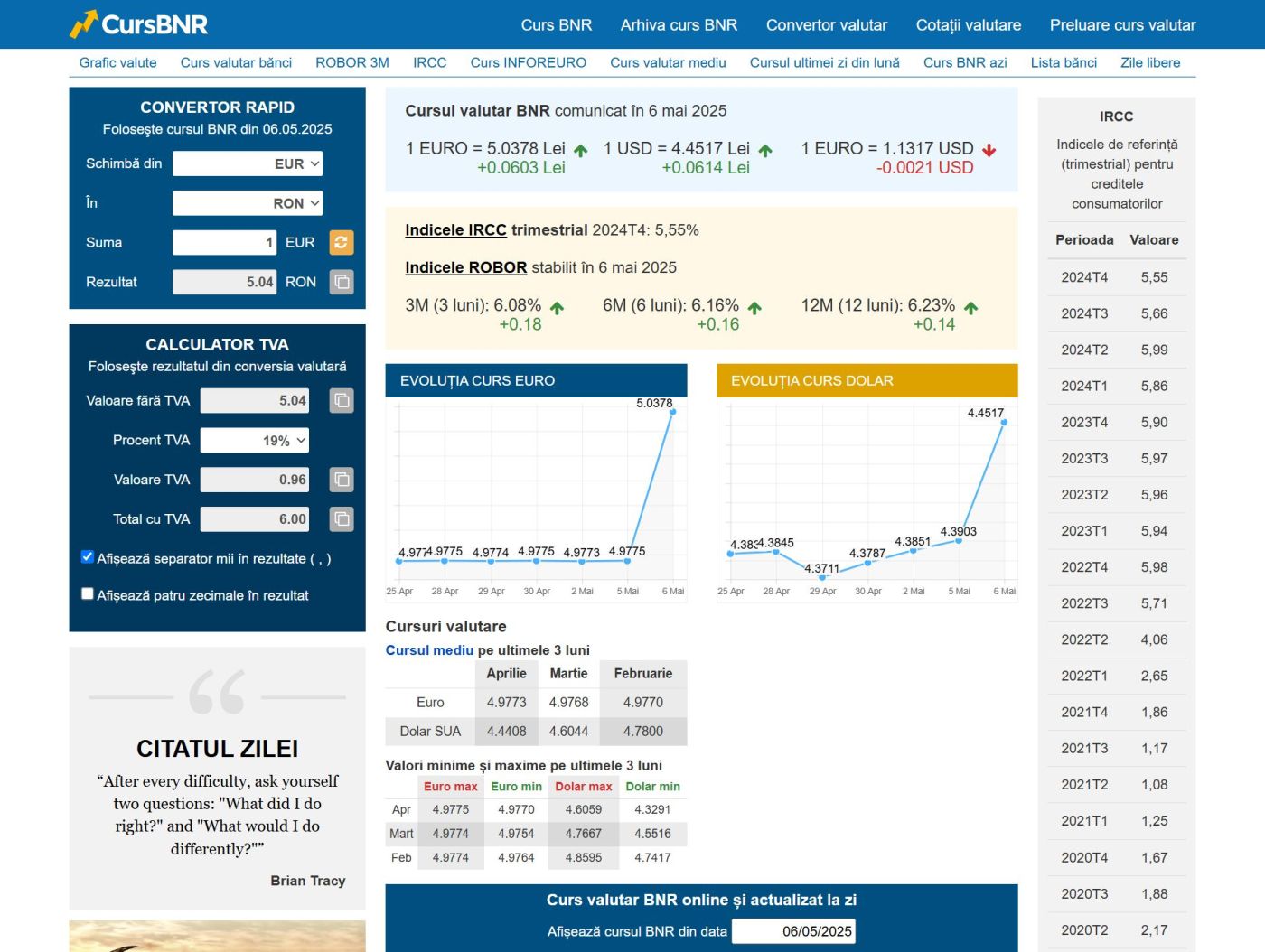Click red down arrow next to EURO/USD rate
This screenshot has height=952, width=1265.
tap(989, 151)
